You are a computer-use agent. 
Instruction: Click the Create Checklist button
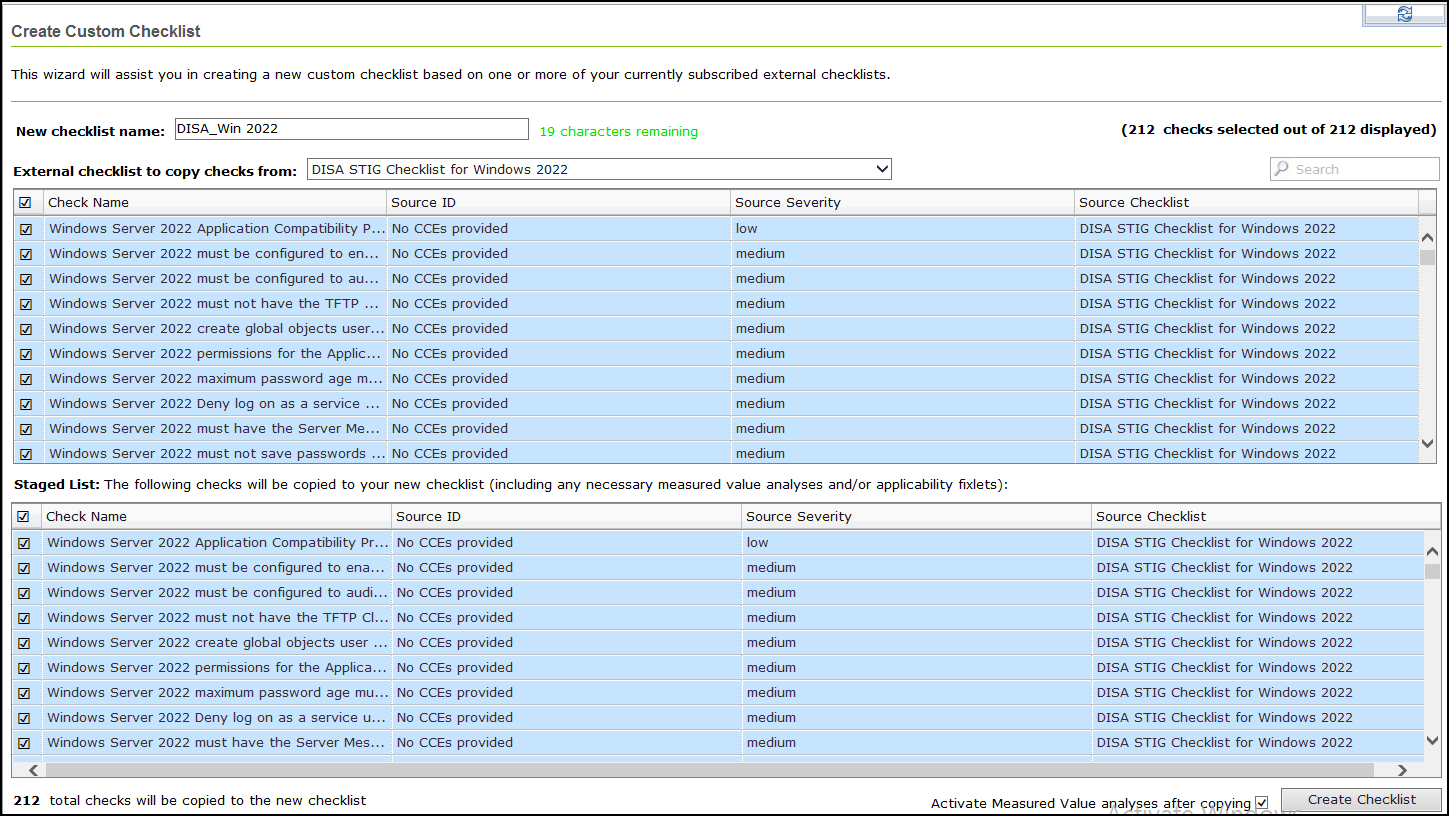pos(1361,800)
